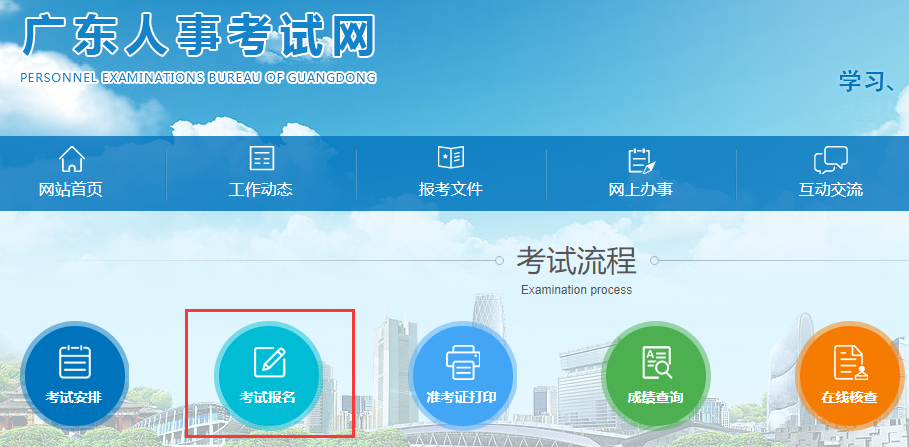This screenshot has height=447, width=909.
Task: Click the 考试报名 text label
Action: click(x=268, y=398)
